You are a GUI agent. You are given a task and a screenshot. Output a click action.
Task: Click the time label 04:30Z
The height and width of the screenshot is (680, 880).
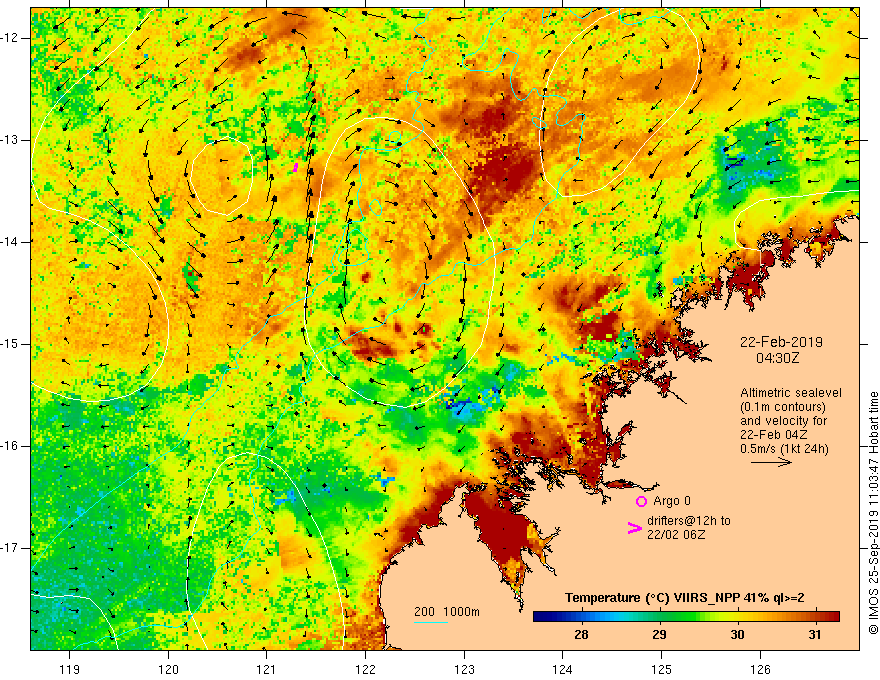[x=777, y=358]
